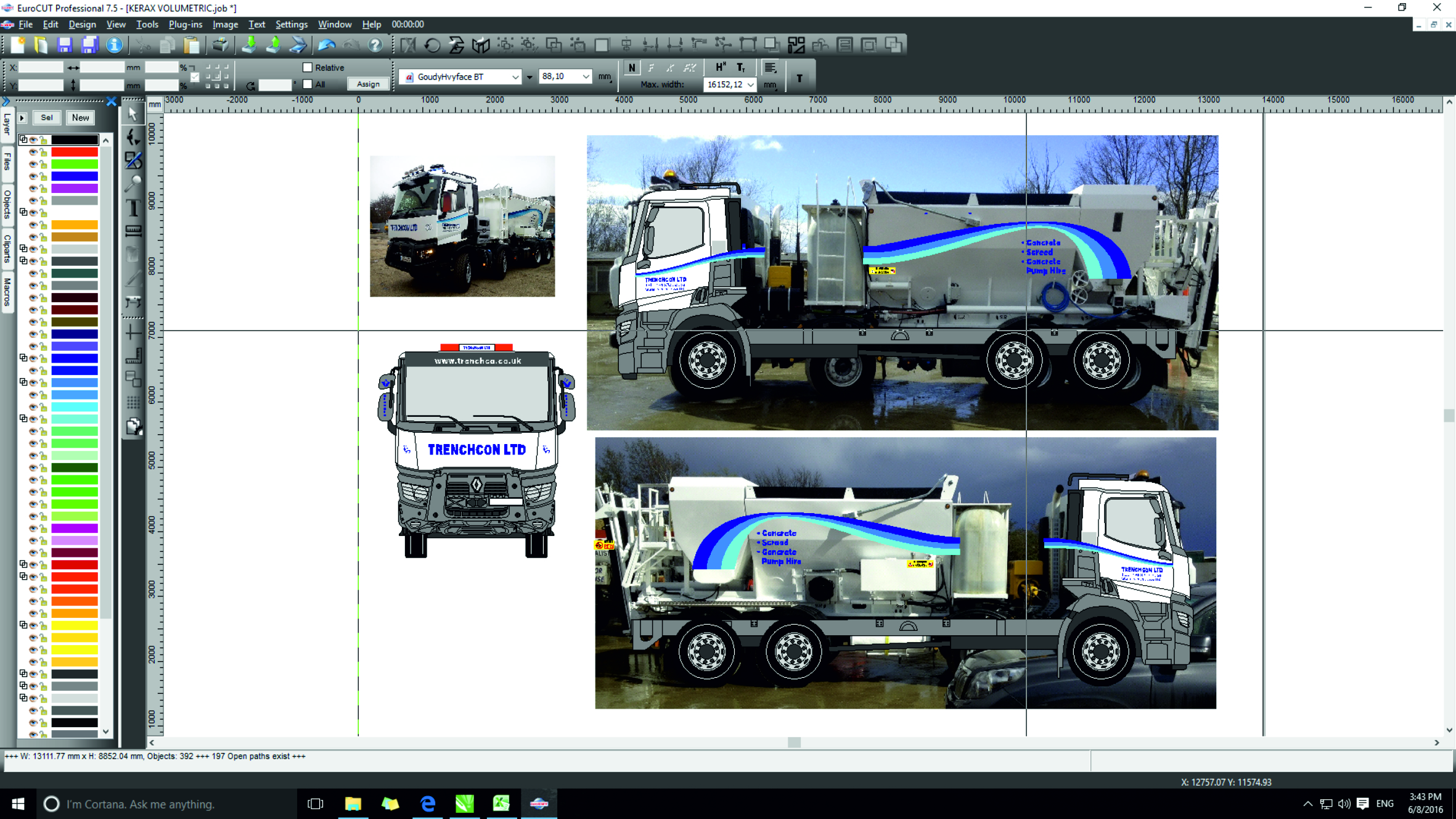Select the purple layer color swatch
1456x819 pixels.
74,188
